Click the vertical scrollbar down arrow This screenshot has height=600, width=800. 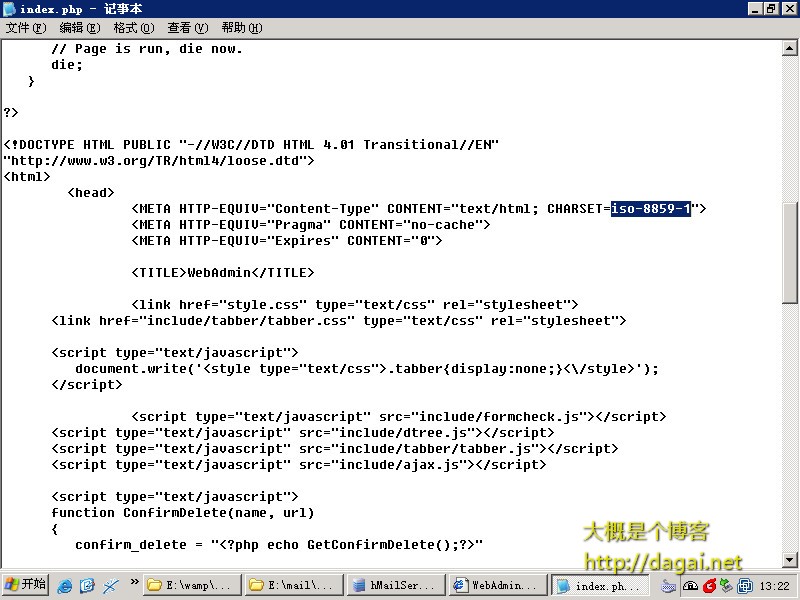tap(789, 560)
